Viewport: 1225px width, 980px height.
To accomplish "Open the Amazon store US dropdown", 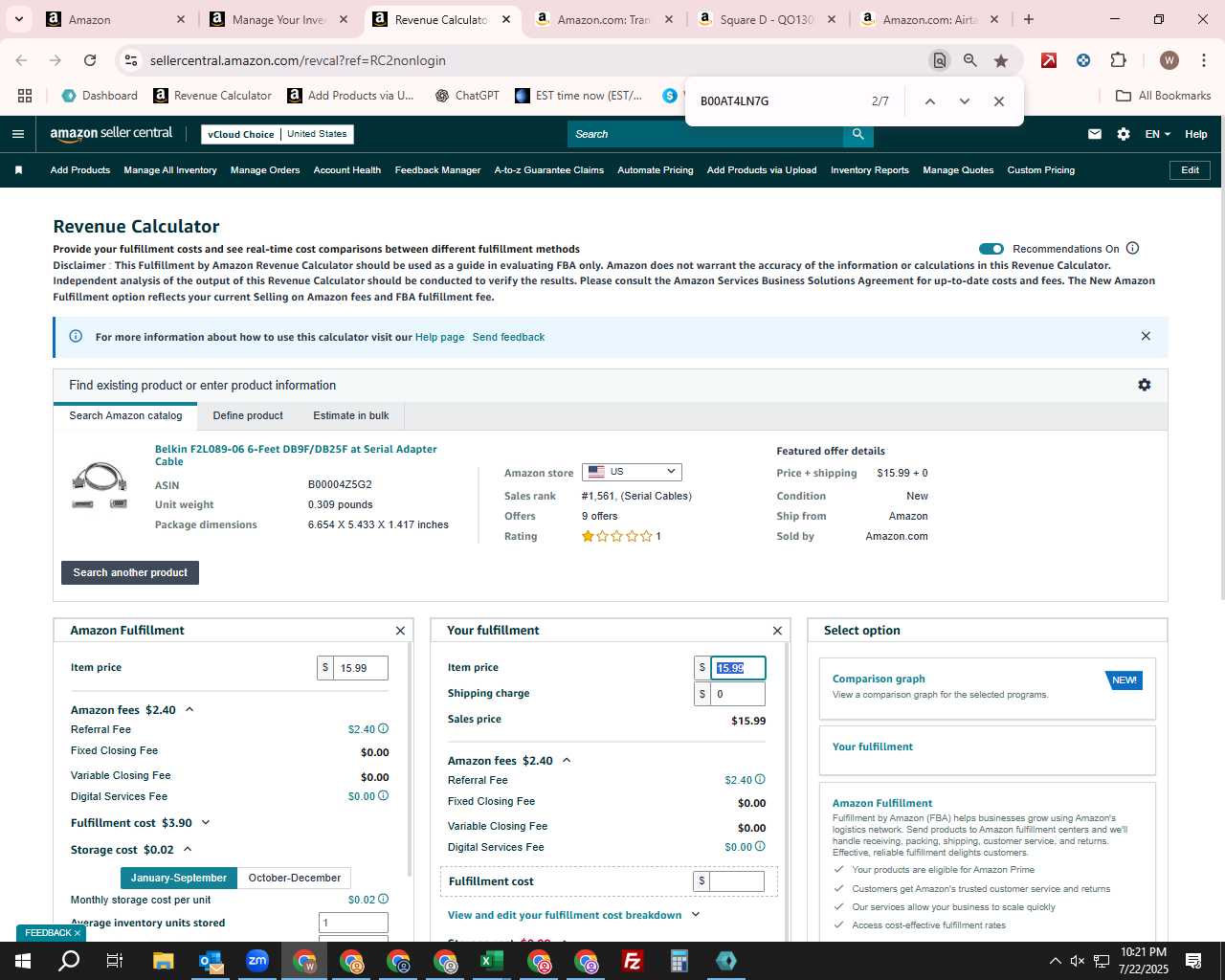I will (632, 472).
